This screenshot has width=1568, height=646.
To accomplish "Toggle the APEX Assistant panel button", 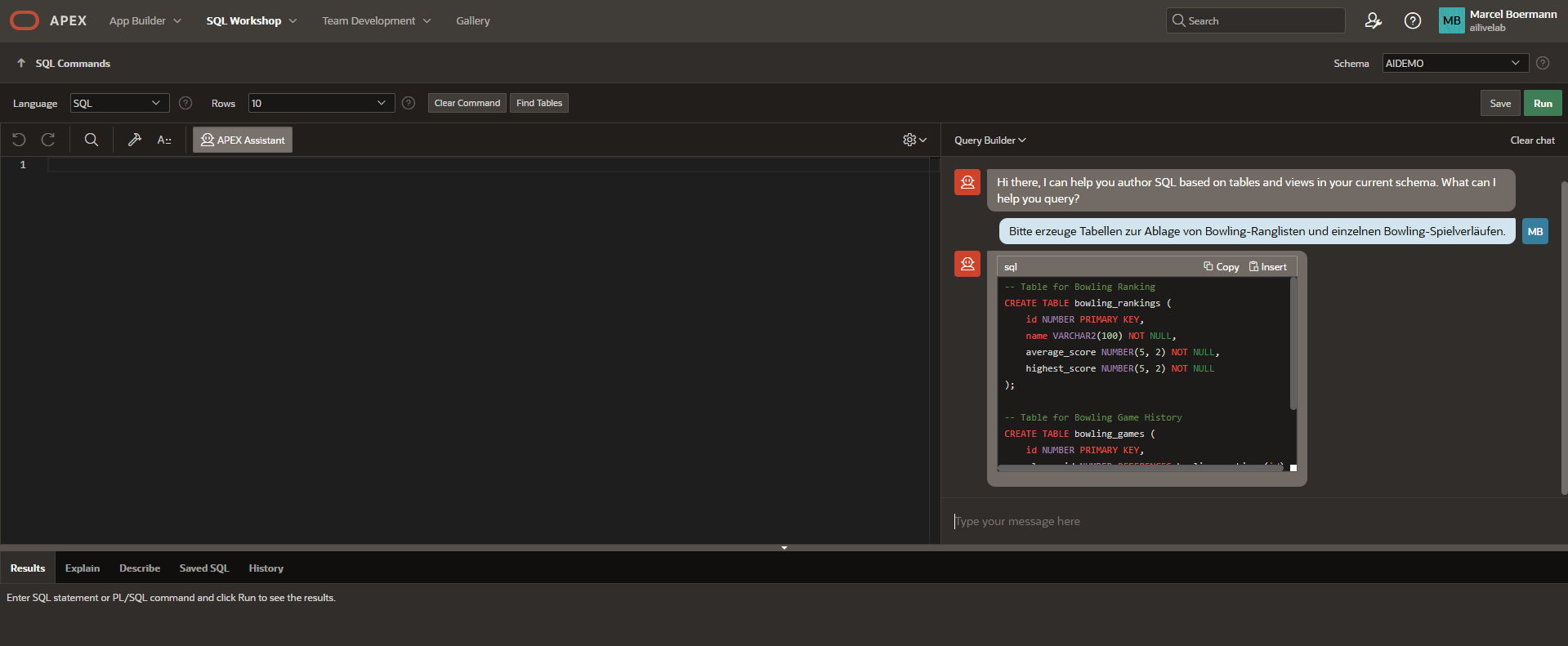I will (x=243, y=140).
